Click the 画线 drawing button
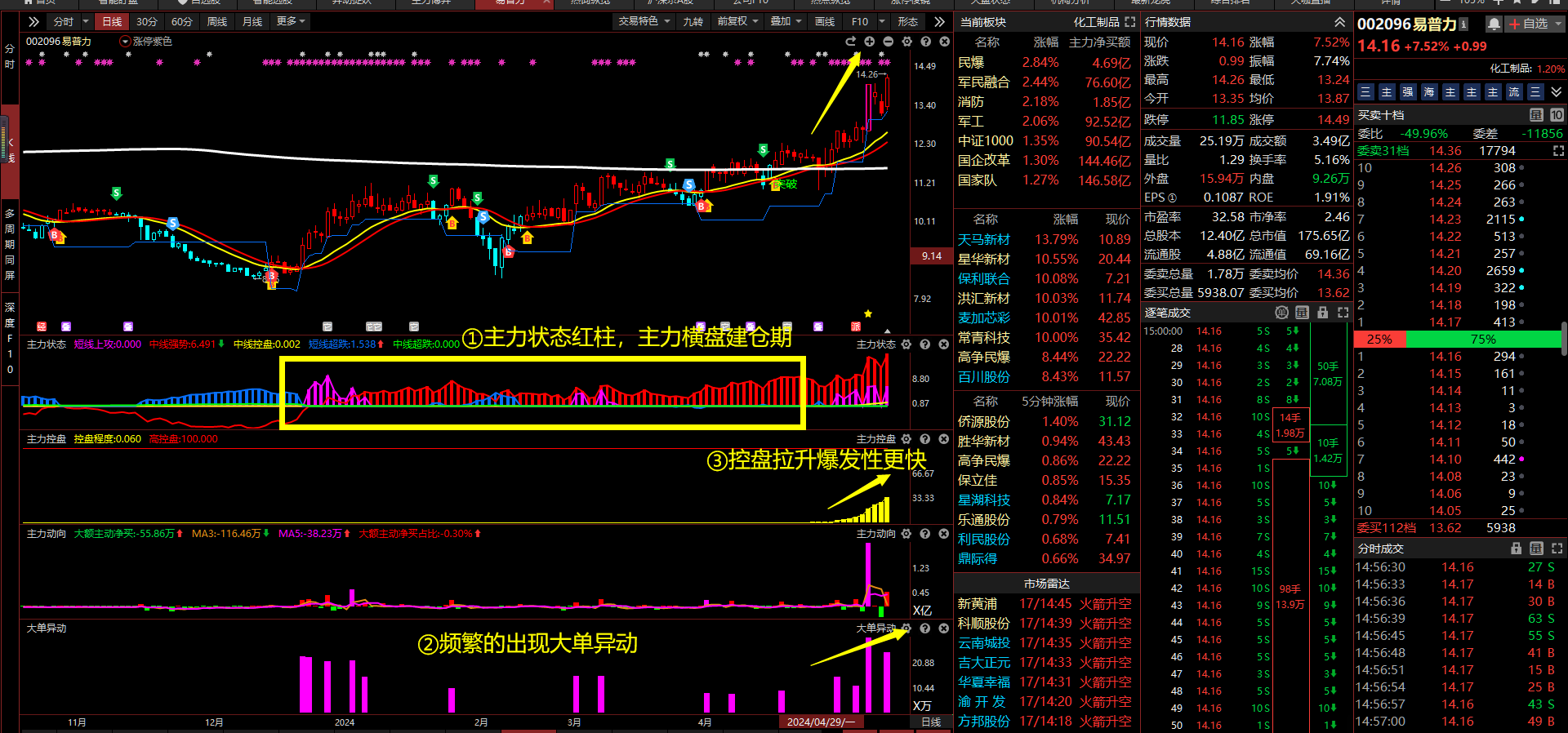 [826, 21]
